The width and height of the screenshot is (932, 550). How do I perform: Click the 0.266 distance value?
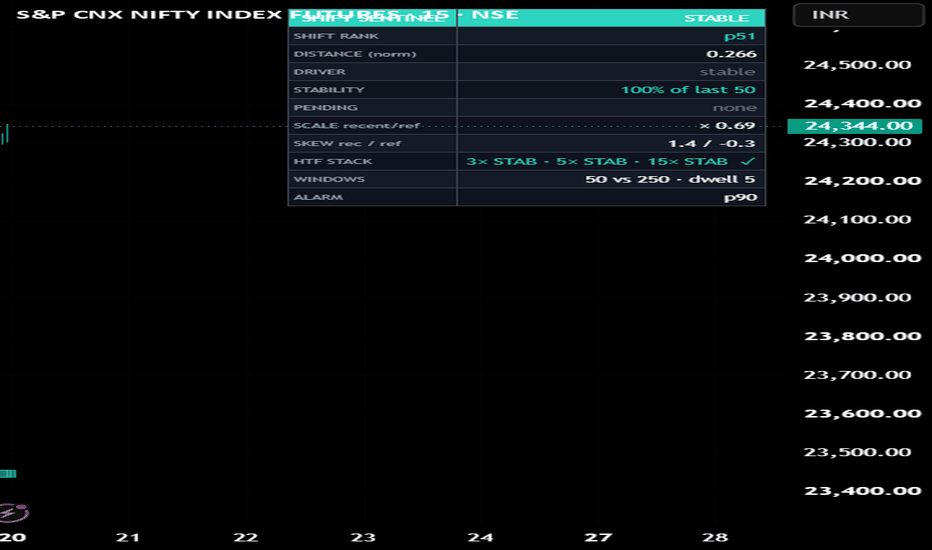[x=731, y=54]
